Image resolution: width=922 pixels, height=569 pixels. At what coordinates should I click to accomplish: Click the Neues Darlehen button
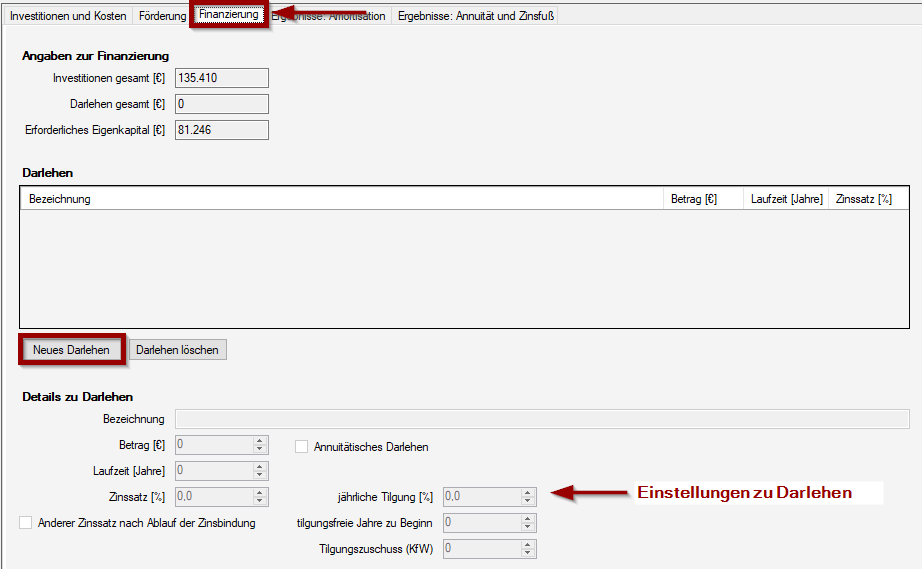(x=71, y=350)
